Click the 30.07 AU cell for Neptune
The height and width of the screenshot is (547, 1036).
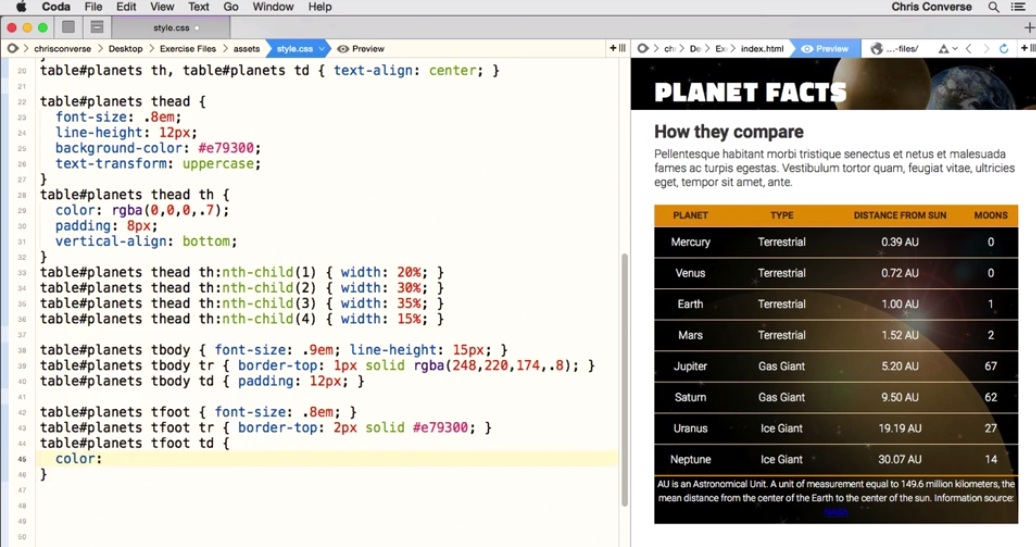pyautogui.click(x=900, y=459)
